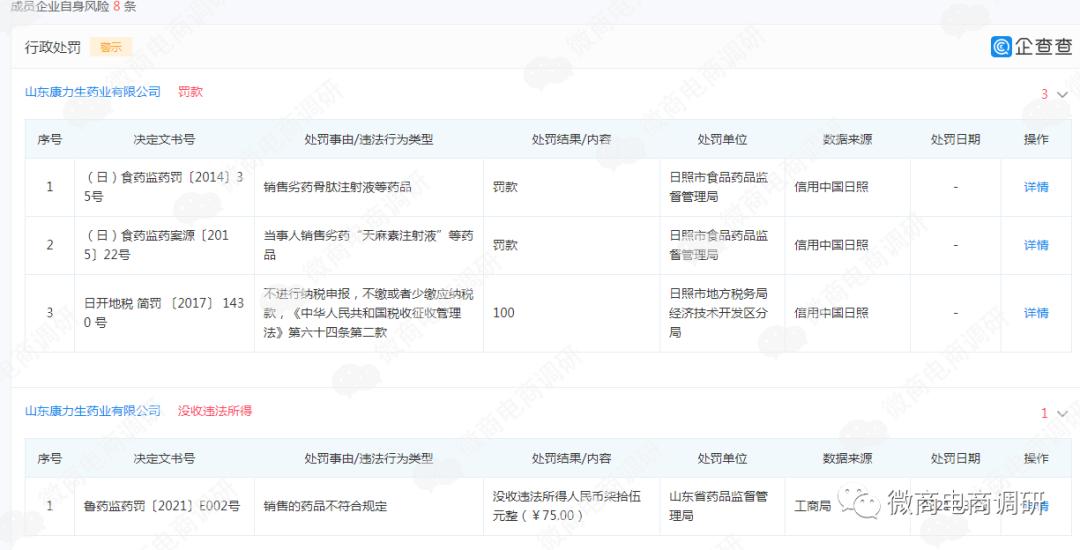Click the red 罚款 category label
This screenshot has width=1080, height=550.
coord(190,92)
